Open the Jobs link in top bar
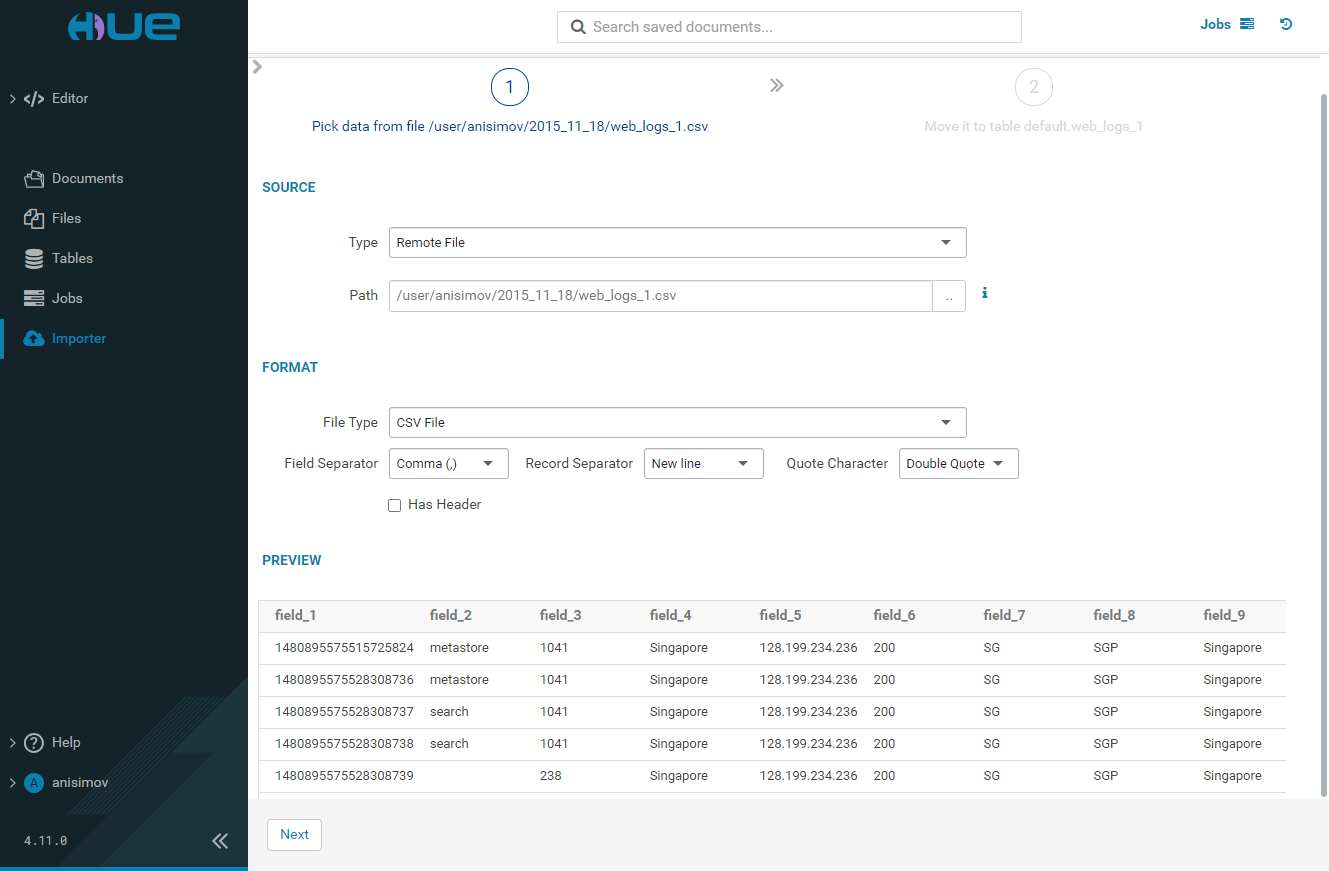 tap(1215, 24)
